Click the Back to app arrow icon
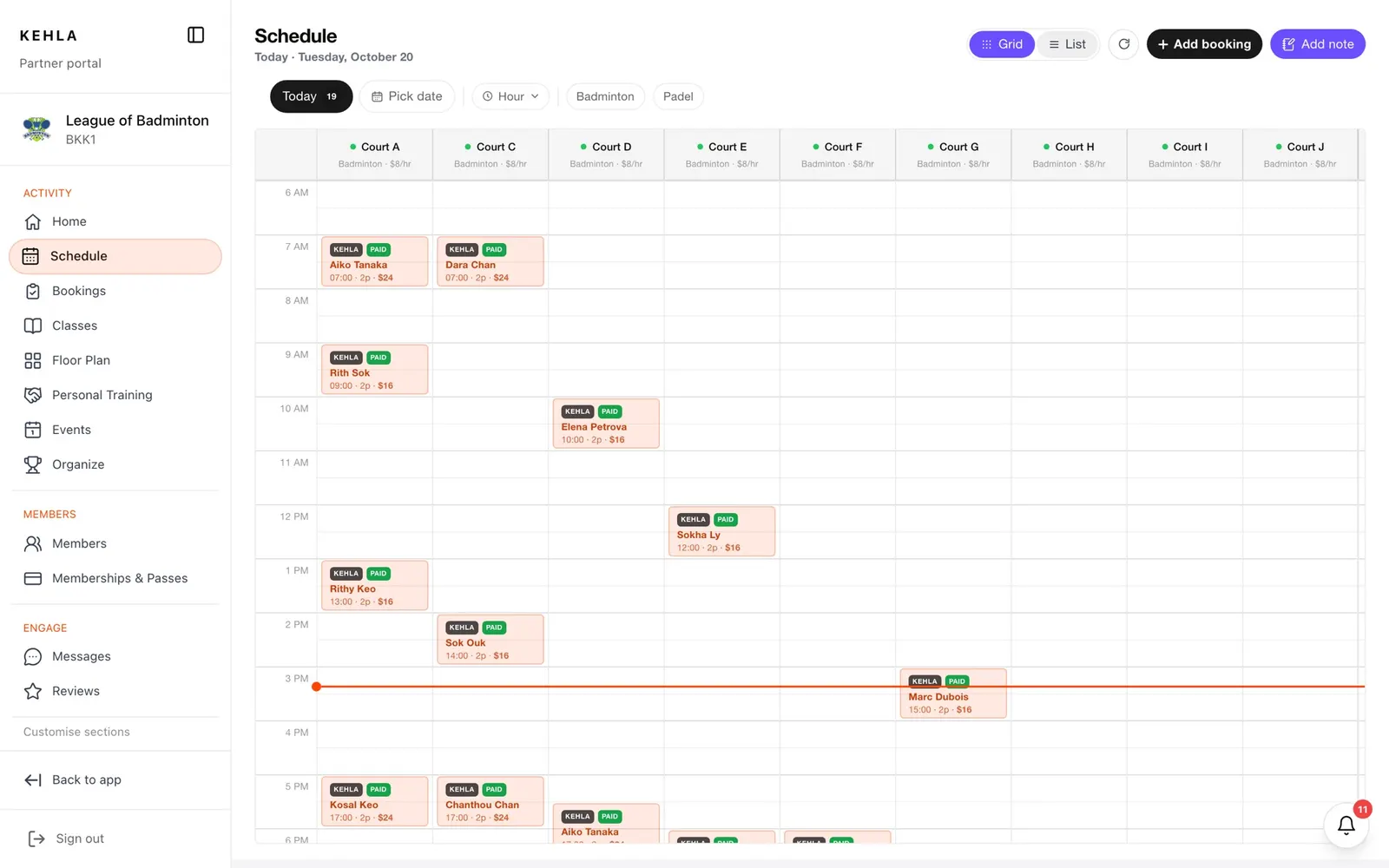The image size is (1389, 868). [33, 779]
